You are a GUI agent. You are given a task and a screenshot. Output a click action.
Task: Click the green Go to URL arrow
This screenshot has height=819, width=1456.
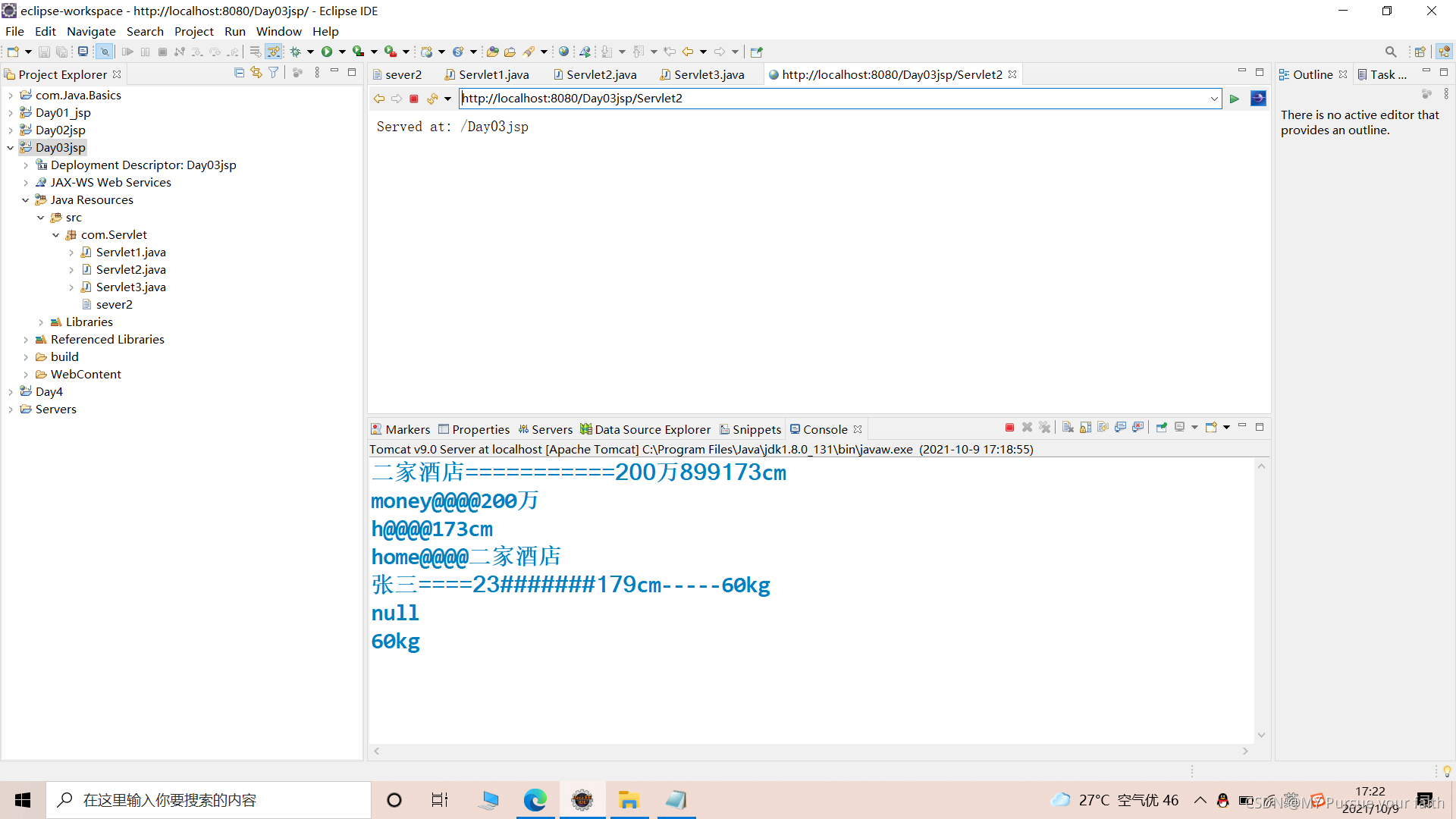pyautogui.click(x=1235, y=99)
